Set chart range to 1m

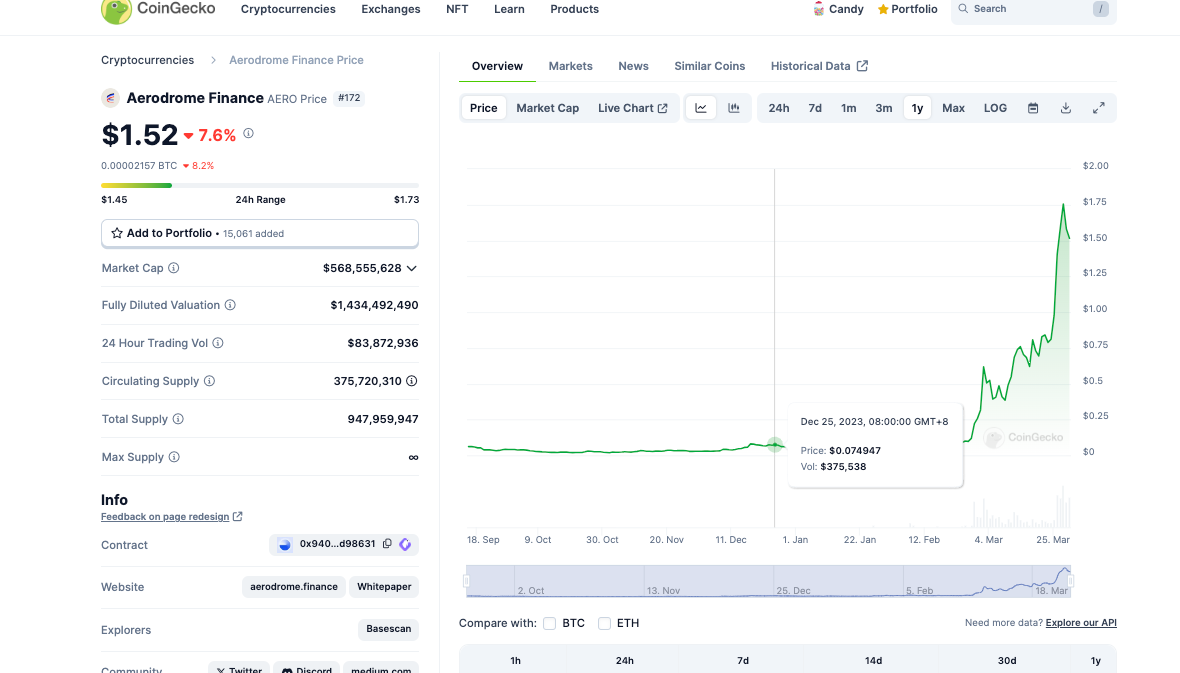coord(848,108)
